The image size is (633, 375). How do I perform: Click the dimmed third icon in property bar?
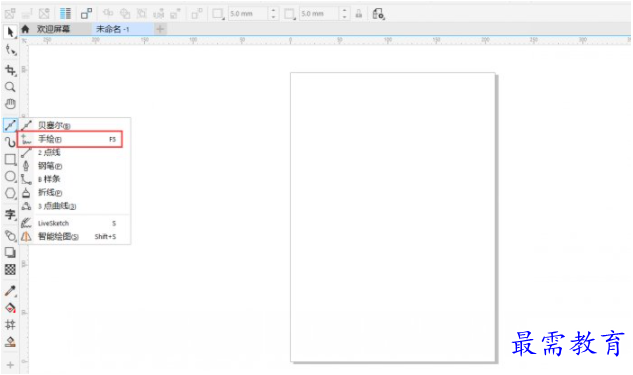[44, 14]
